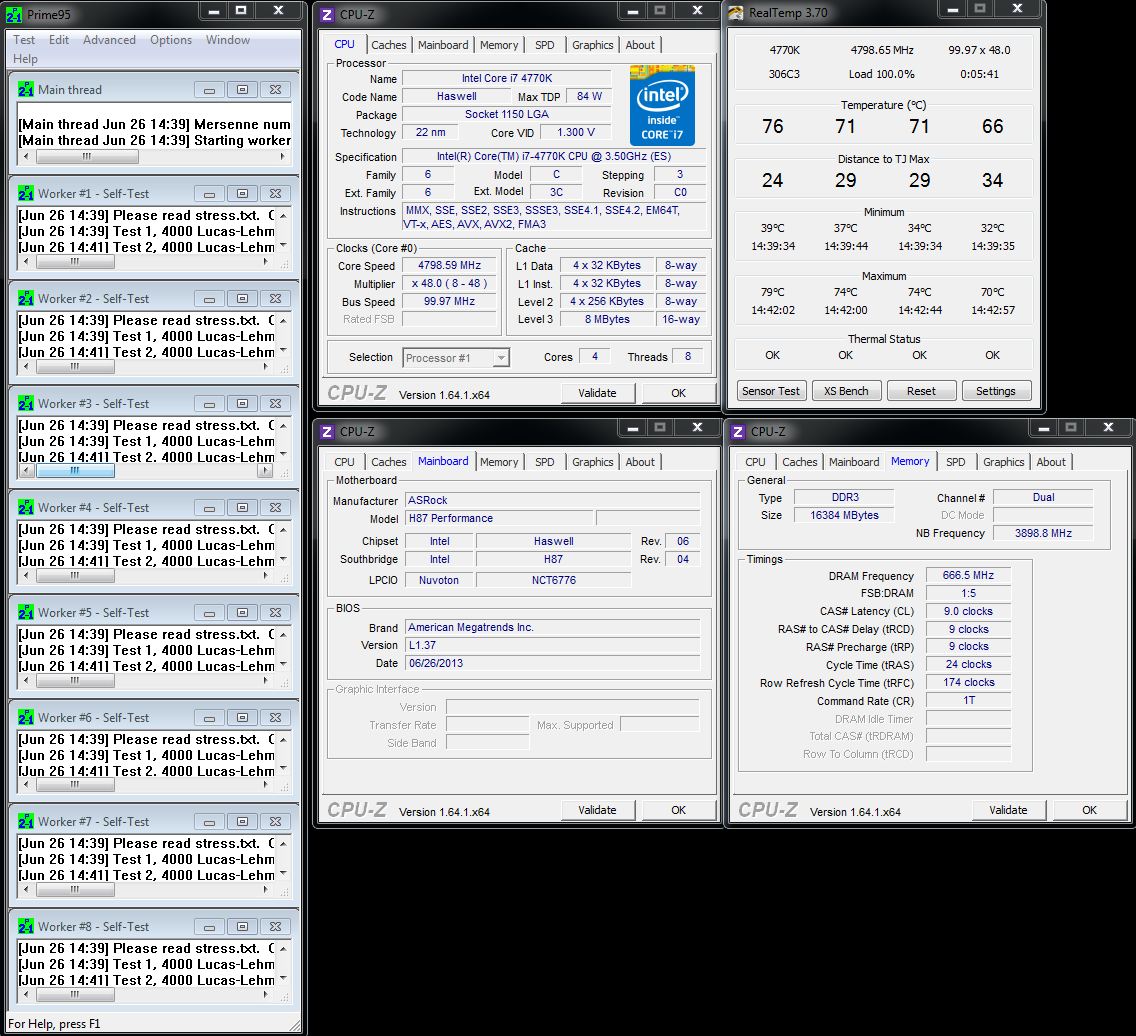Click the Worker #1 window icon

point(25,193)
